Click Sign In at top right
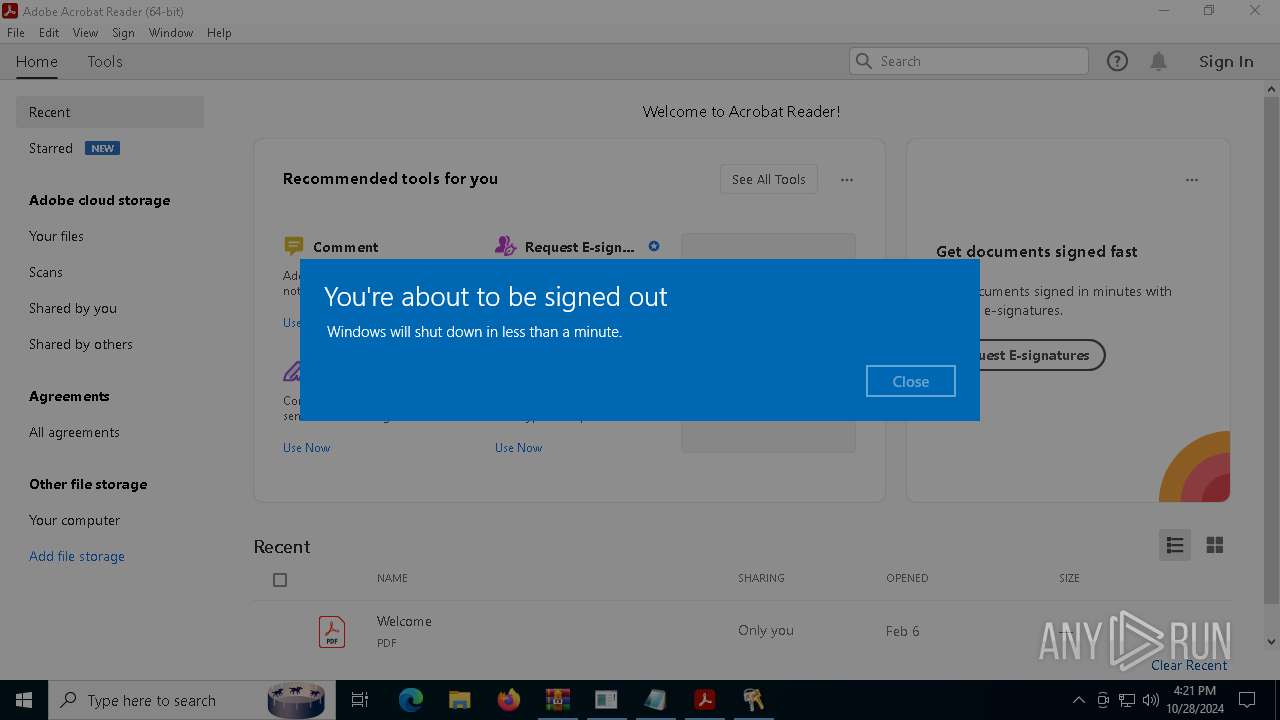This screenshot has width=1280, height=720. (1226, 61)
